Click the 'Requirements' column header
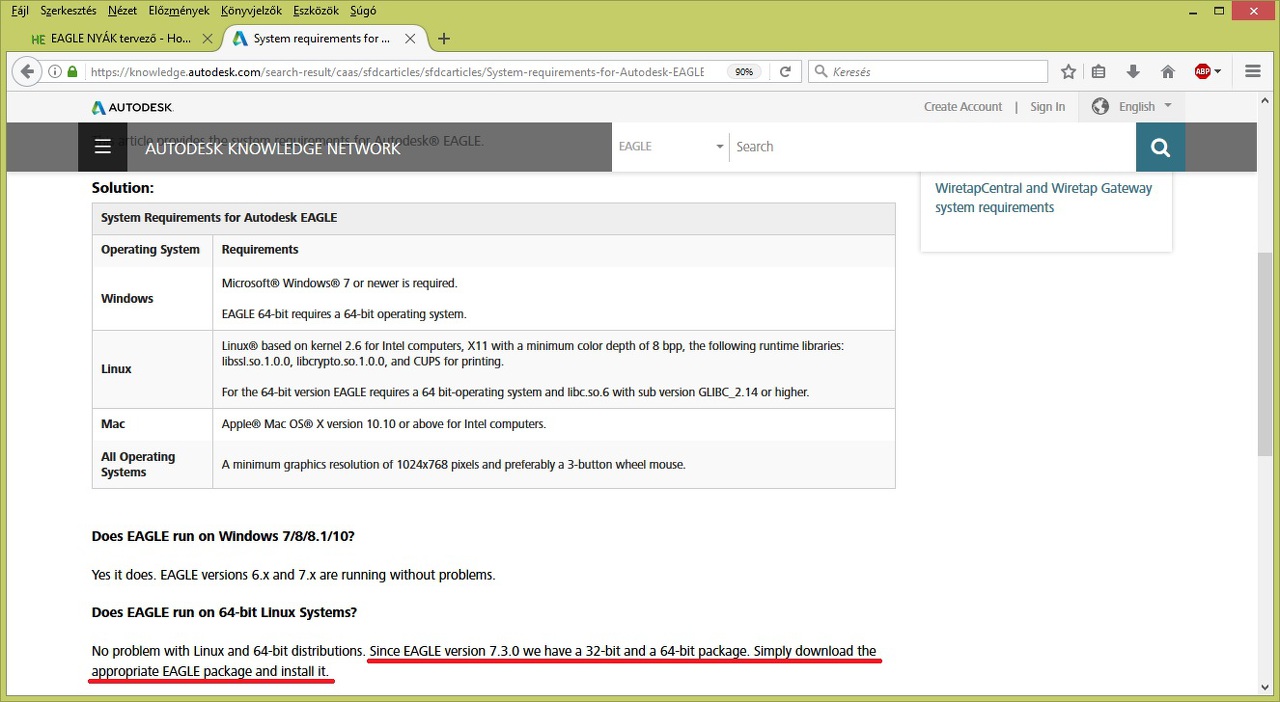Screen dimensions: 1280x702 point(260,250)
